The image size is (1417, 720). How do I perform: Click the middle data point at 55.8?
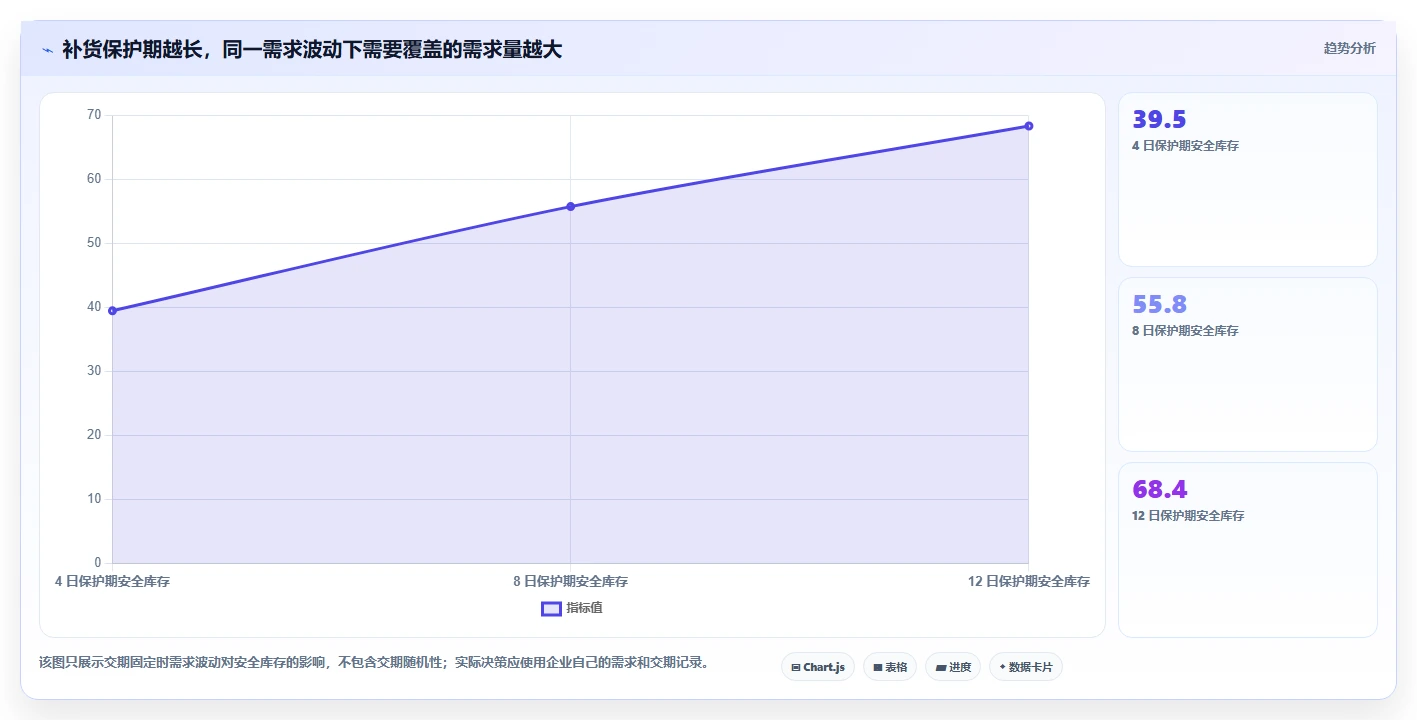(570, 207)
